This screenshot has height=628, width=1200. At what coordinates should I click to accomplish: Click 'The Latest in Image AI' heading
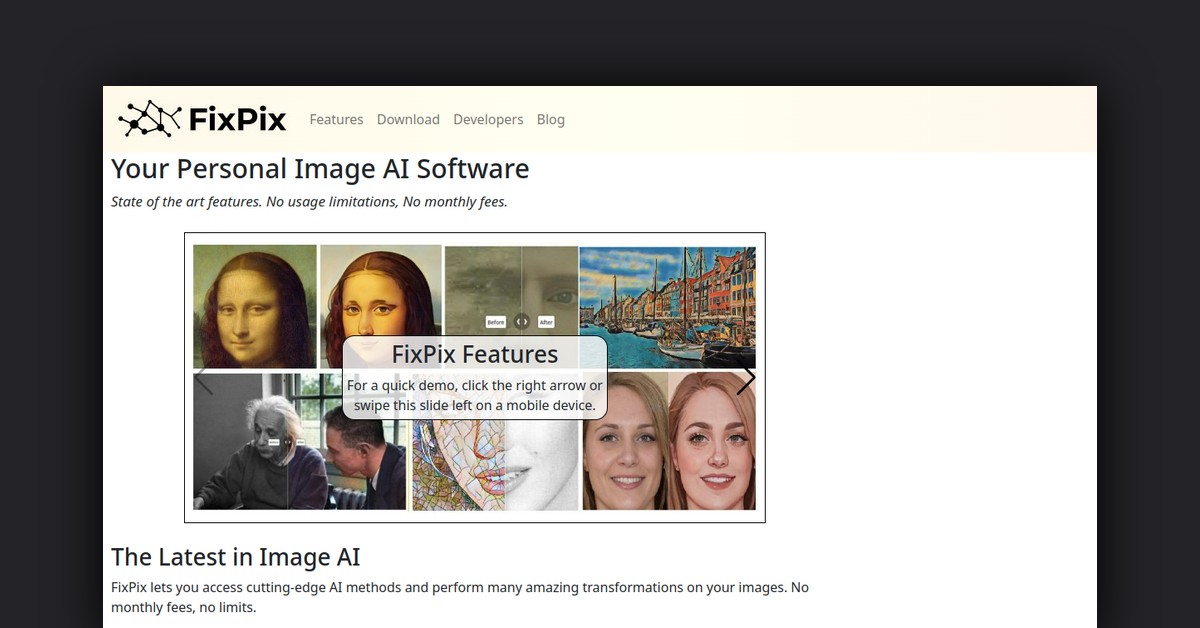coord(235,557)
